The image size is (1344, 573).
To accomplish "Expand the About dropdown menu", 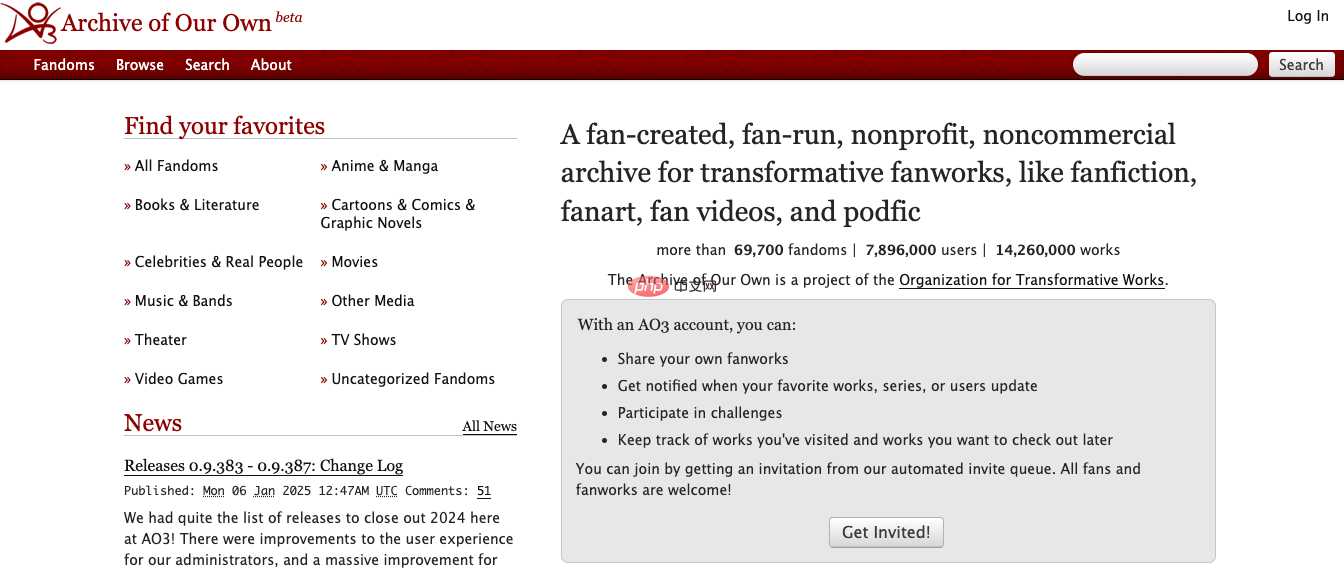I will pyautogui.click(x=271, y=65).
